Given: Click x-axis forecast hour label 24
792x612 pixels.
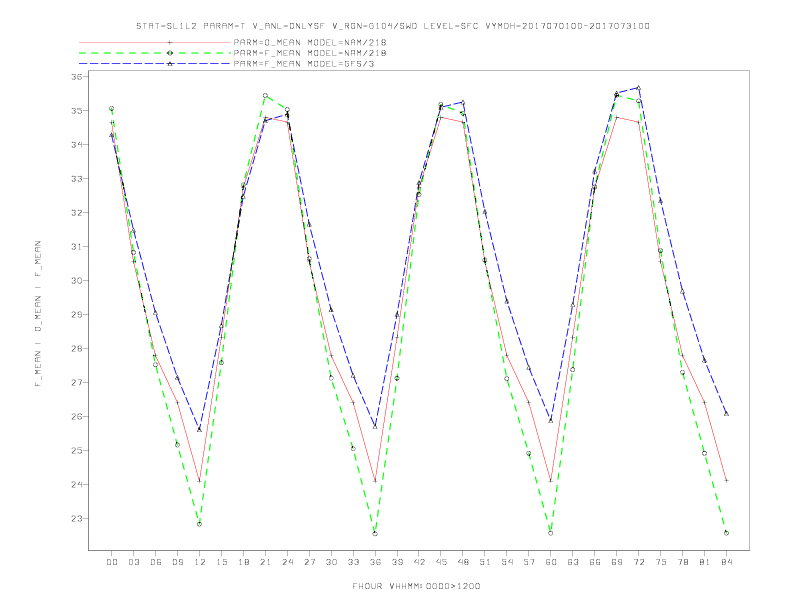Looking at the screenshot, I should [287, 562].
